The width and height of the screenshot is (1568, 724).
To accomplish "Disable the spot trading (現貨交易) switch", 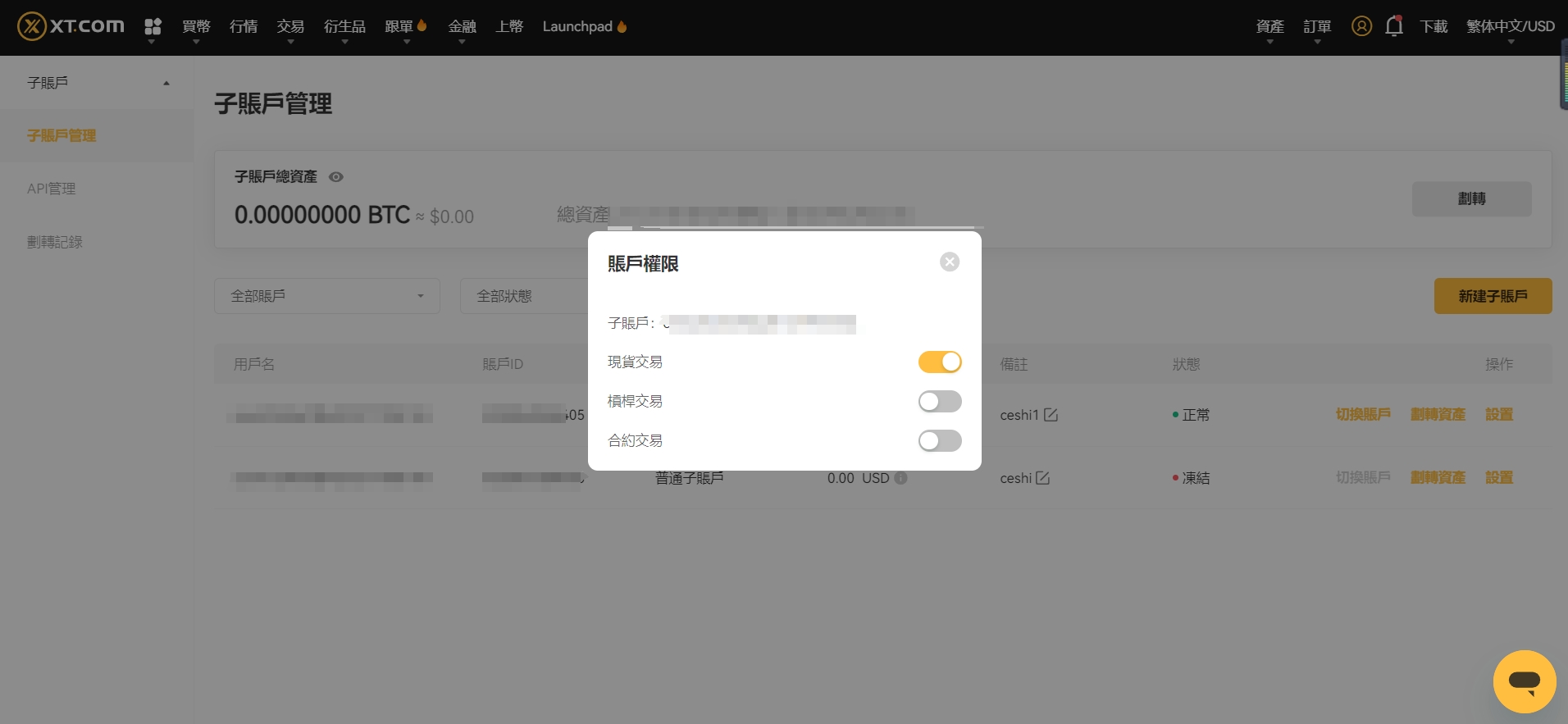I will (x=940, y=362).
